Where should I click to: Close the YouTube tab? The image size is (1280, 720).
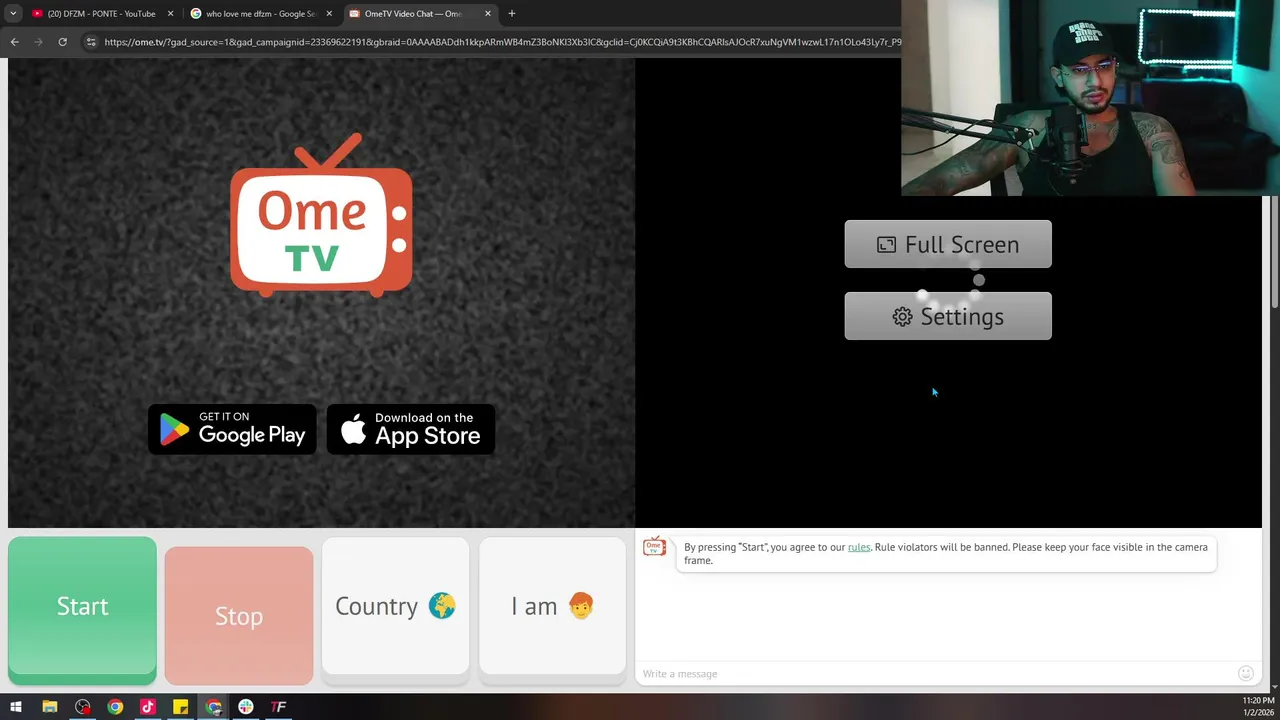170,14
